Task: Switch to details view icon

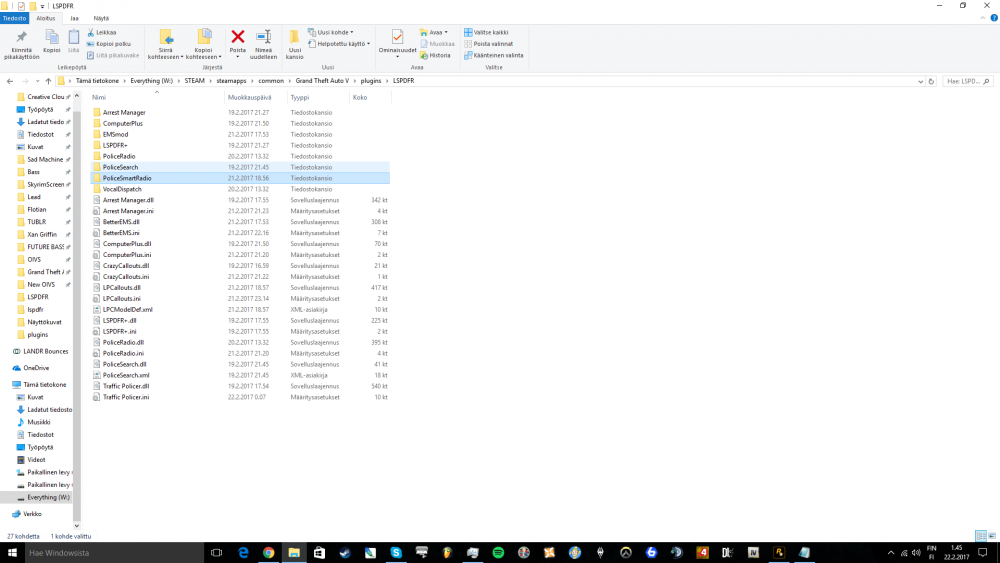Action: pyautogui.click(x=981, y=536)
